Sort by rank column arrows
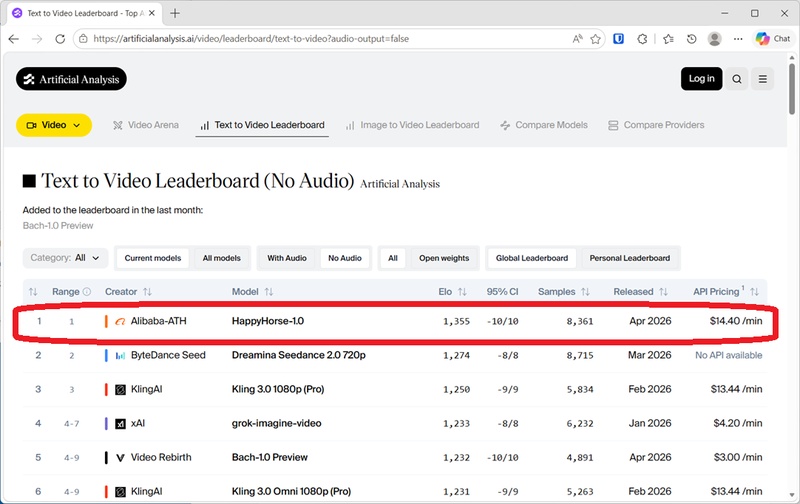This screenshot has height=504, width=800. click(x=33, y=292)
